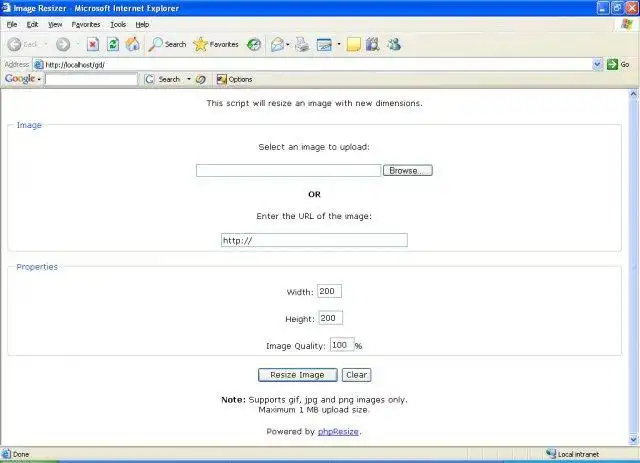Click the Google toolbar search box

91,79
